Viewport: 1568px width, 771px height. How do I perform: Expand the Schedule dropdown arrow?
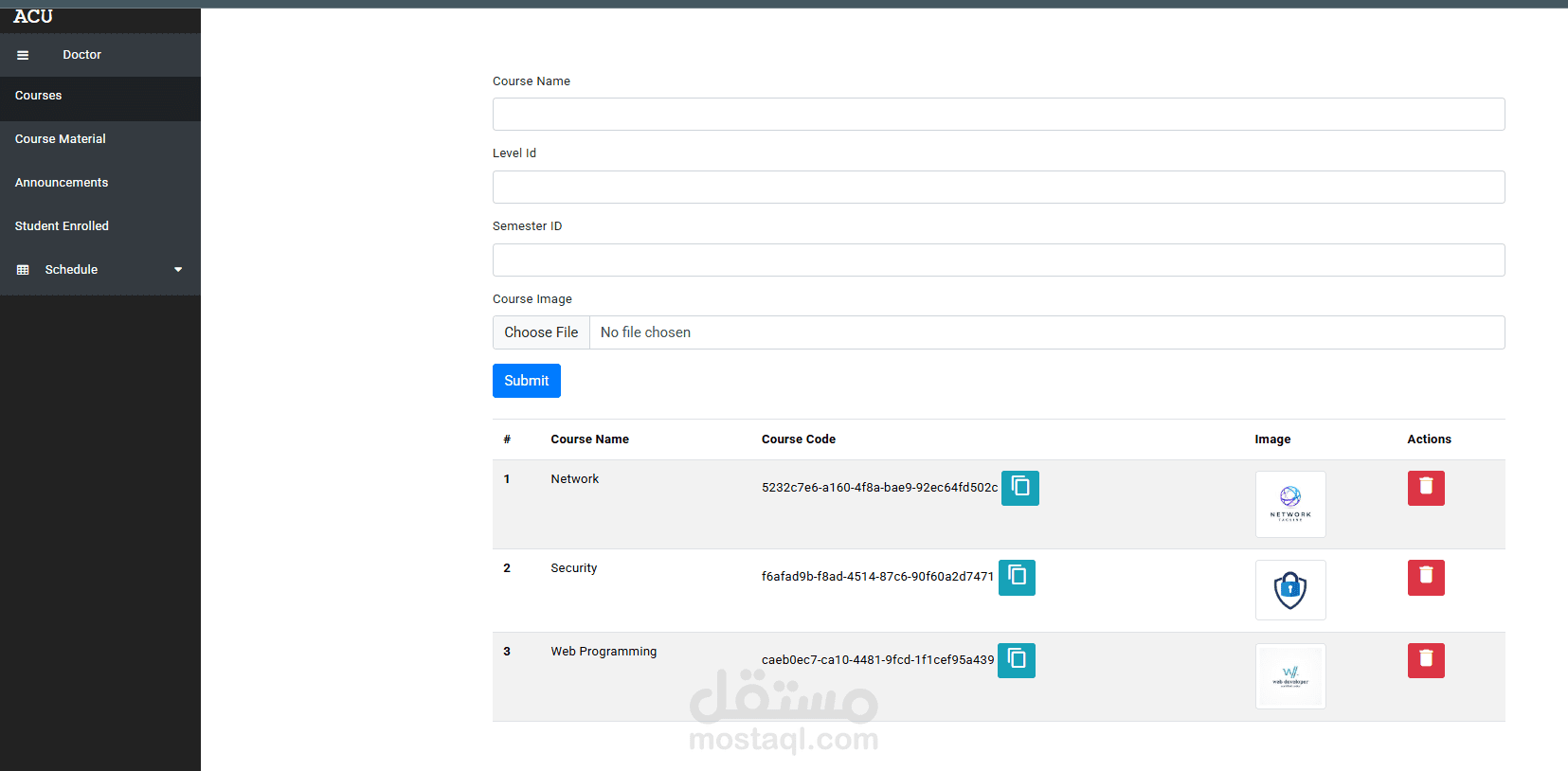(178, 270)
